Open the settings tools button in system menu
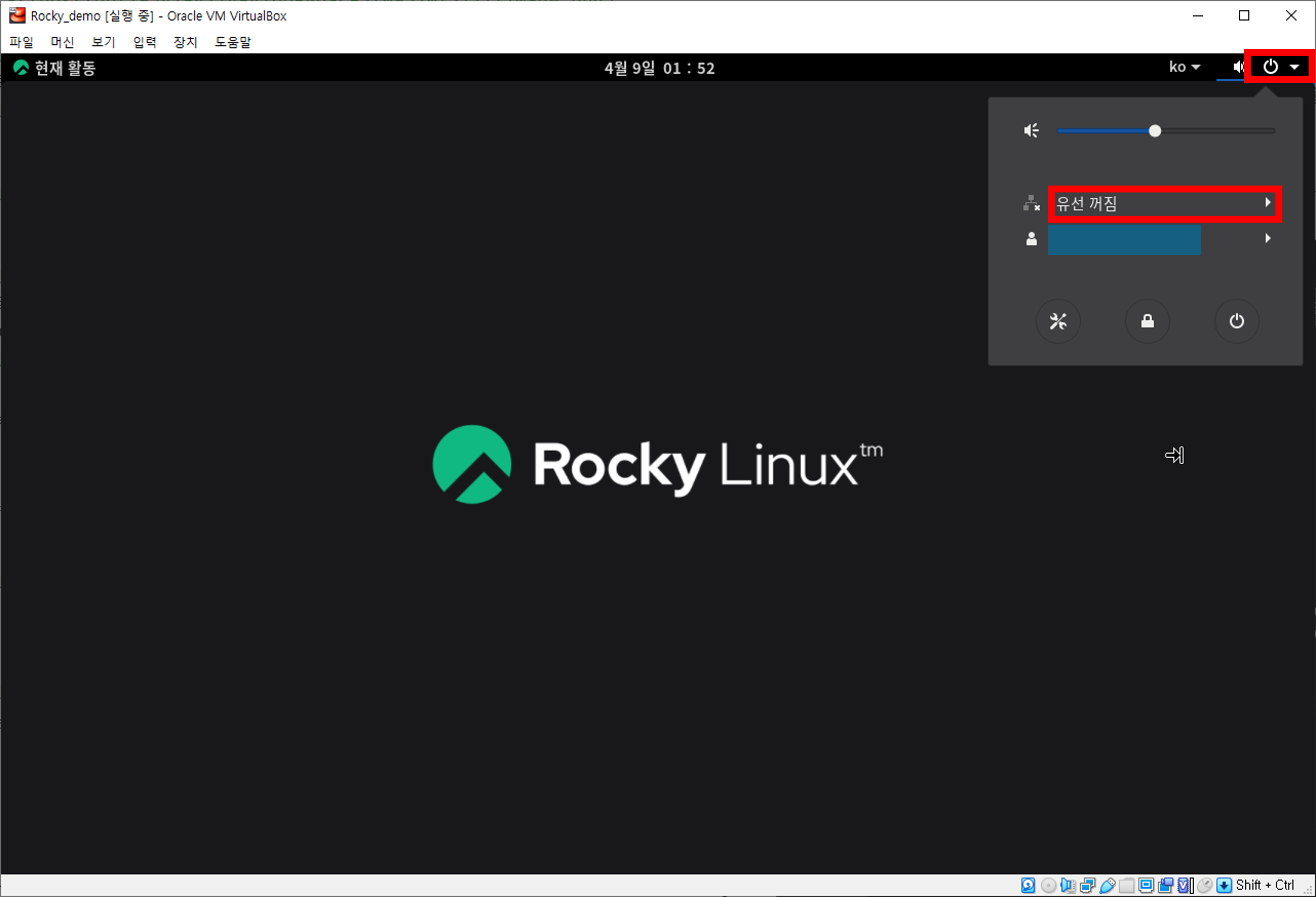Image resolution: width=1316 pixels, height=897 pixels. 1058,322
